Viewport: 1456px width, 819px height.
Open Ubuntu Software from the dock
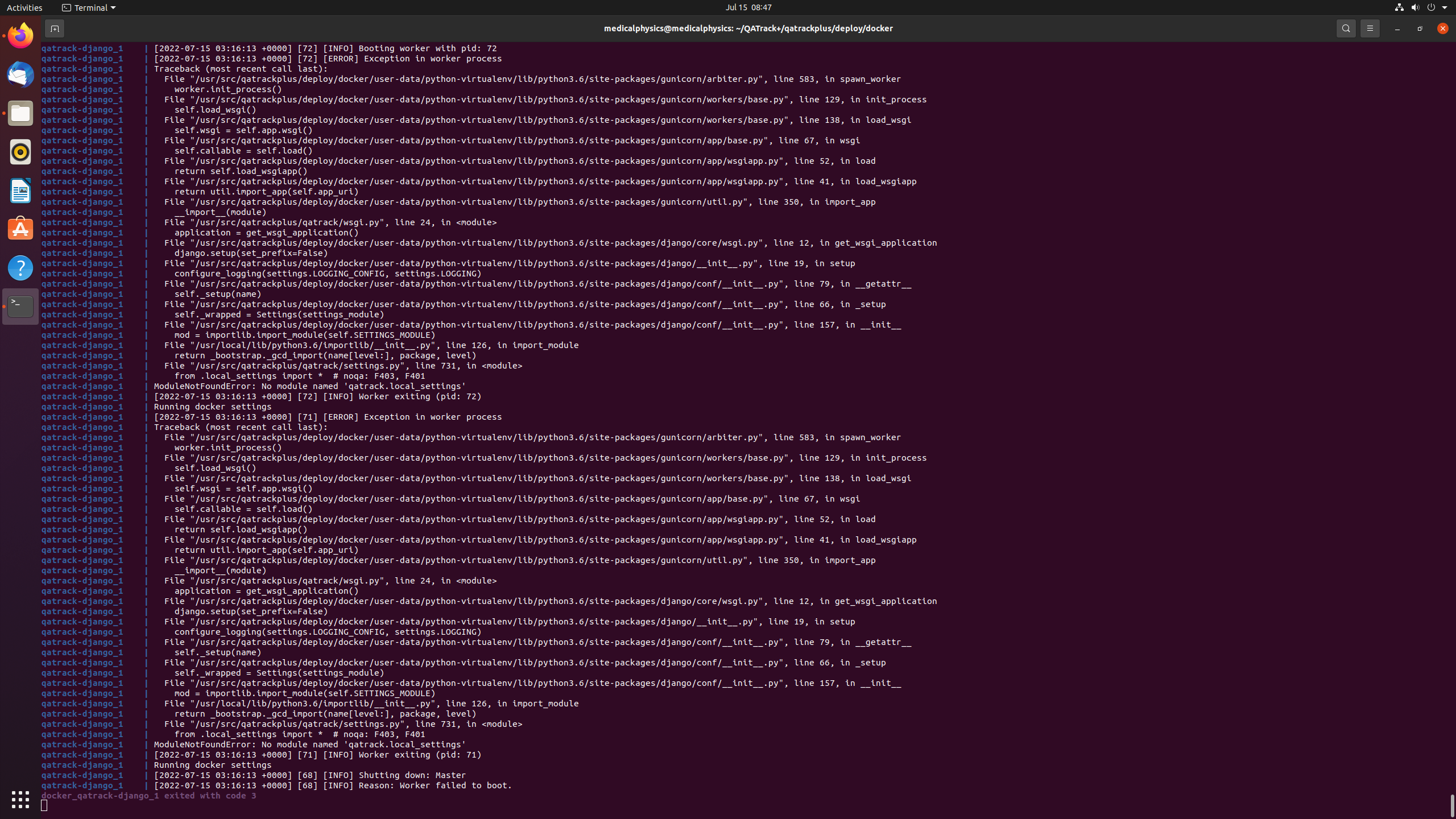[x=20, y=229]
